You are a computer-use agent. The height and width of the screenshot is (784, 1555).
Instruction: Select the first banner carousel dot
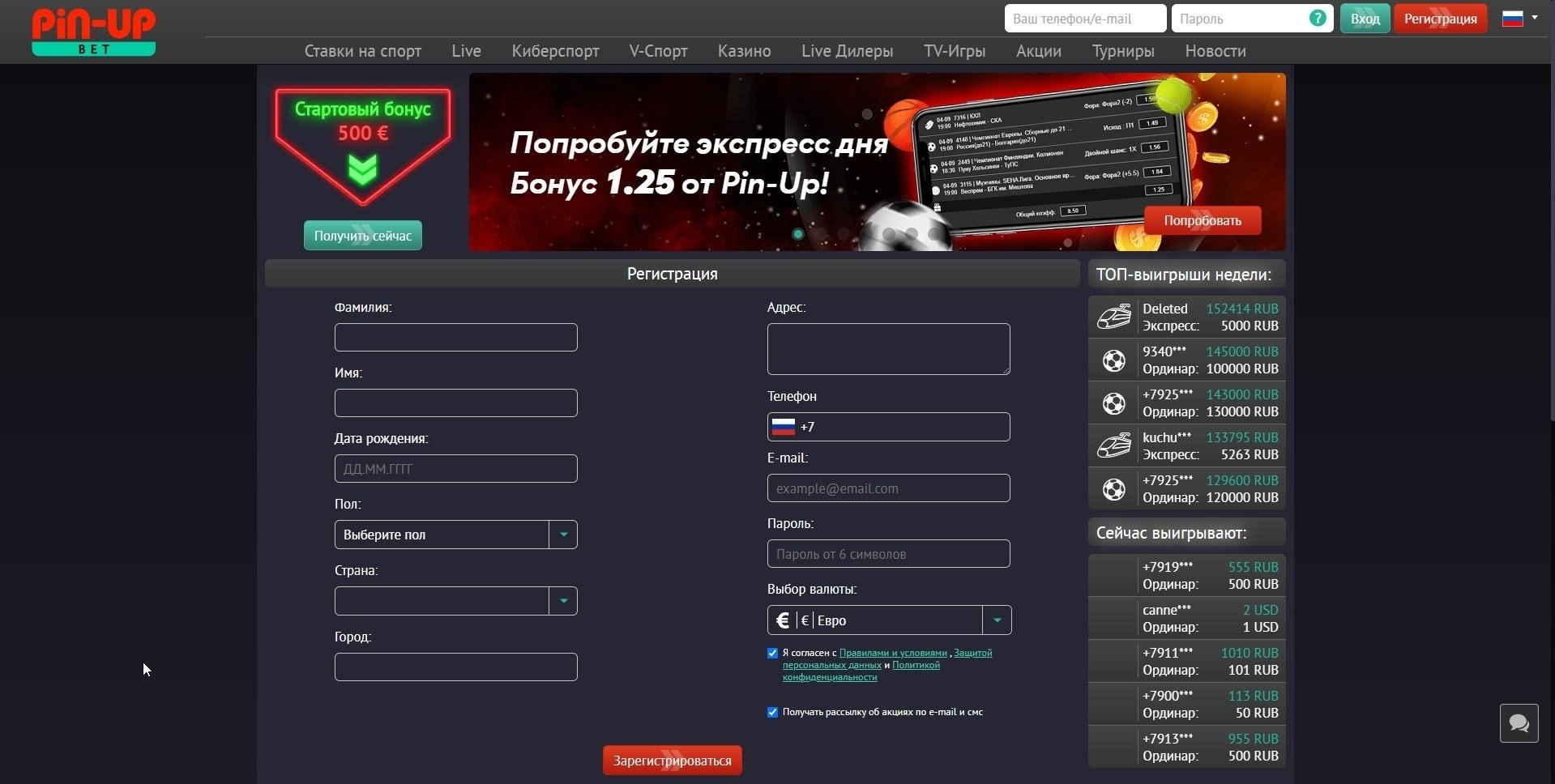tap(798, 234)
